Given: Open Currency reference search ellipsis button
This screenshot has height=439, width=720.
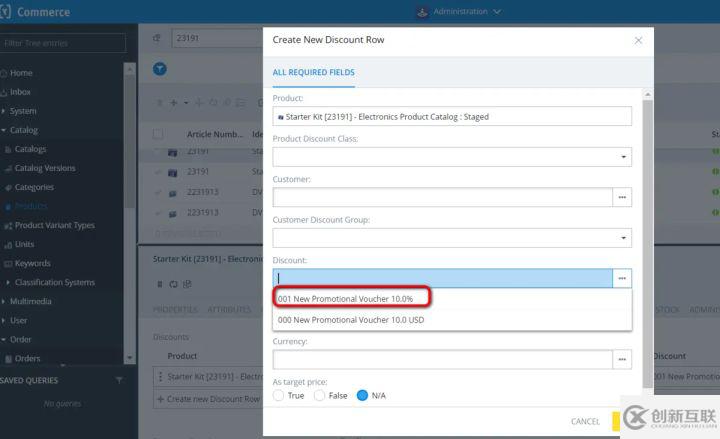Looking at the screenshot, I should (622, 360).
